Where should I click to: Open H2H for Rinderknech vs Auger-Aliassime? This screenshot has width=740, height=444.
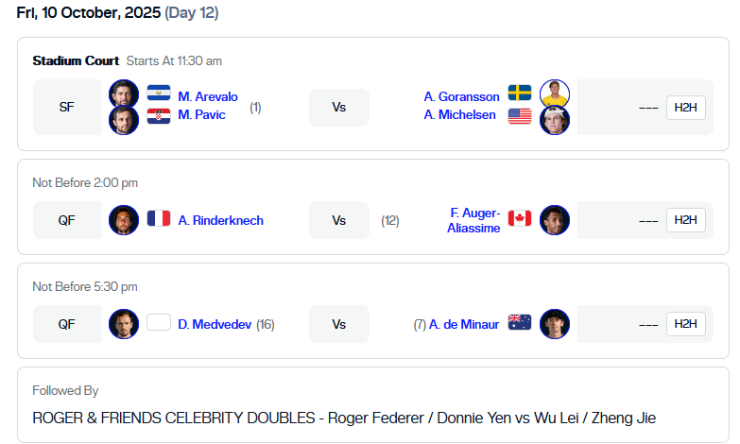click(x=685, y=220)
